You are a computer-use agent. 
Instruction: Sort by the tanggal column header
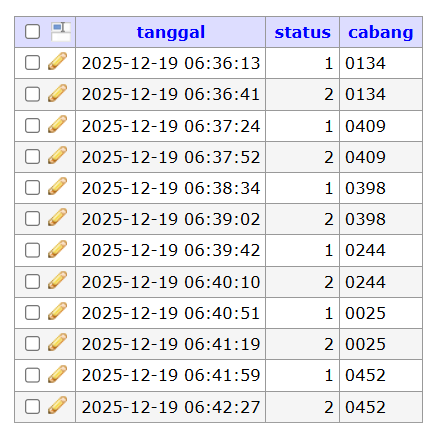[171, 32]
